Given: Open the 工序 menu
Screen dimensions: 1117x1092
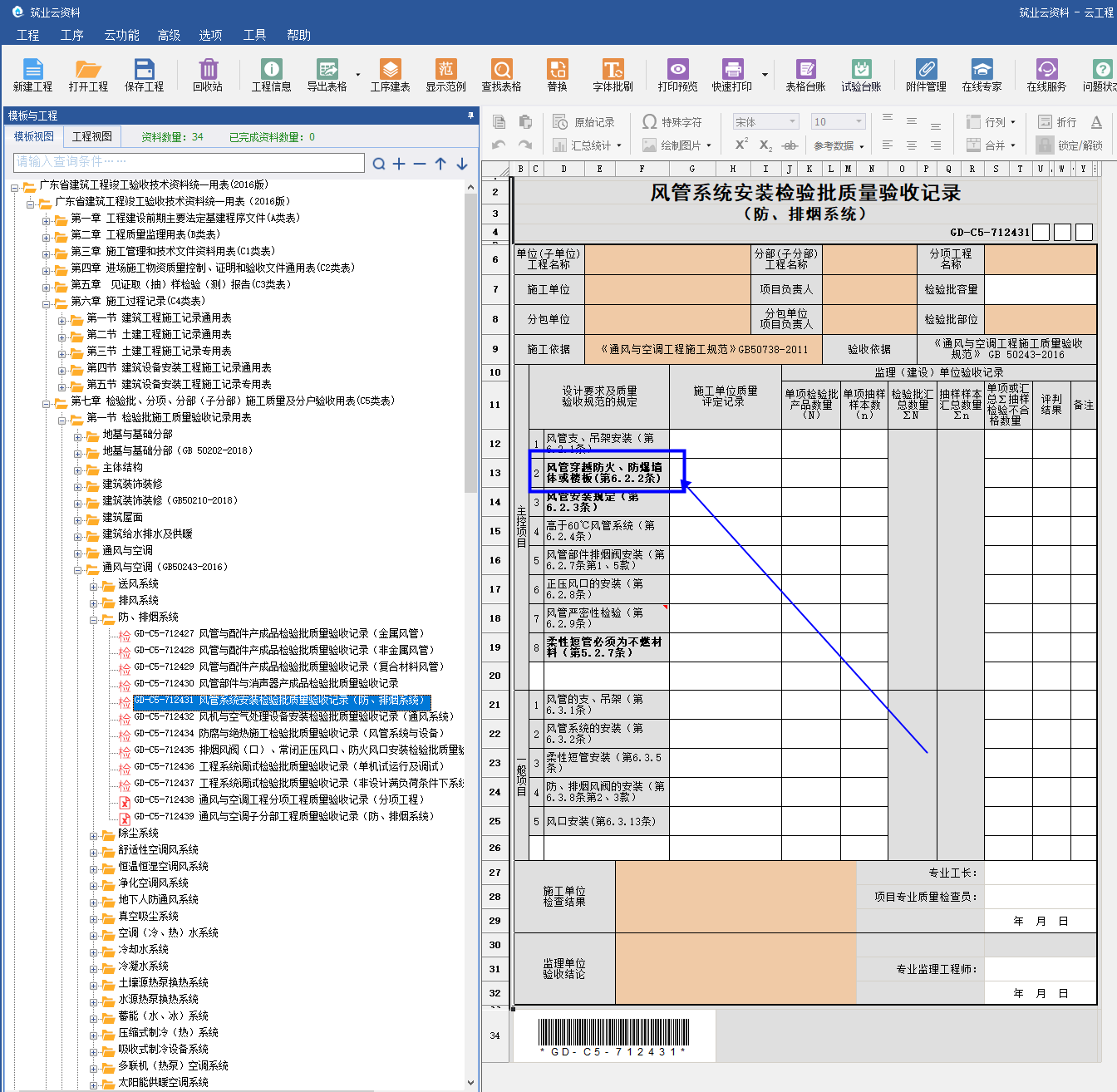Looking at the screenshot, I should [72, 35].
